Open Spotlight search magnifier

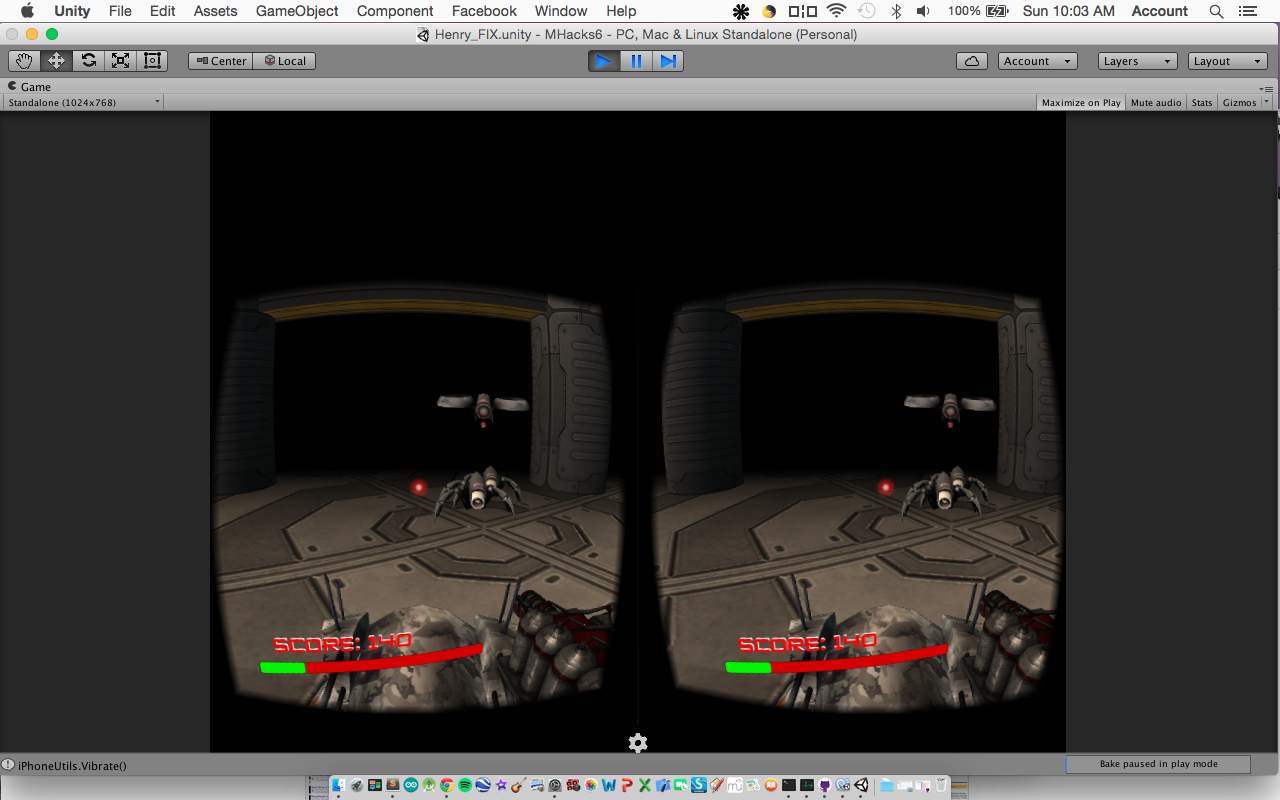click(1216, 11)
